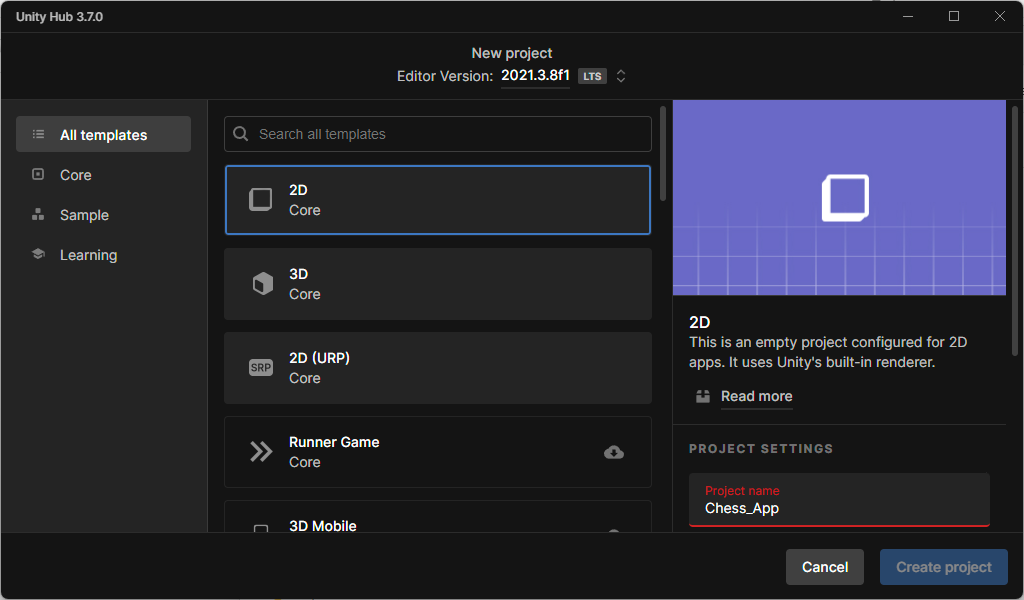Click the 2D template preview image

click(x=839, y=197)
